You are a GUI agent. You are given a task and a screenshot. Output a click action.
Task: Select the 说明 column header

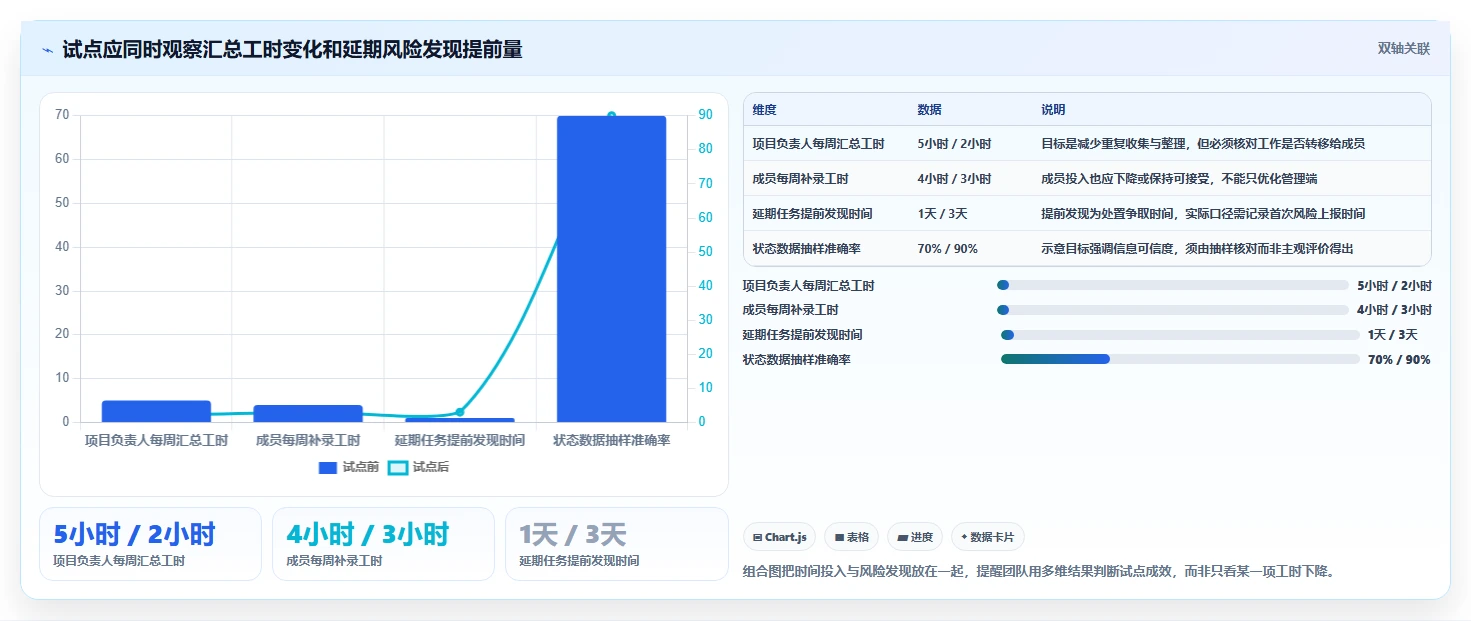[1053, 110]
